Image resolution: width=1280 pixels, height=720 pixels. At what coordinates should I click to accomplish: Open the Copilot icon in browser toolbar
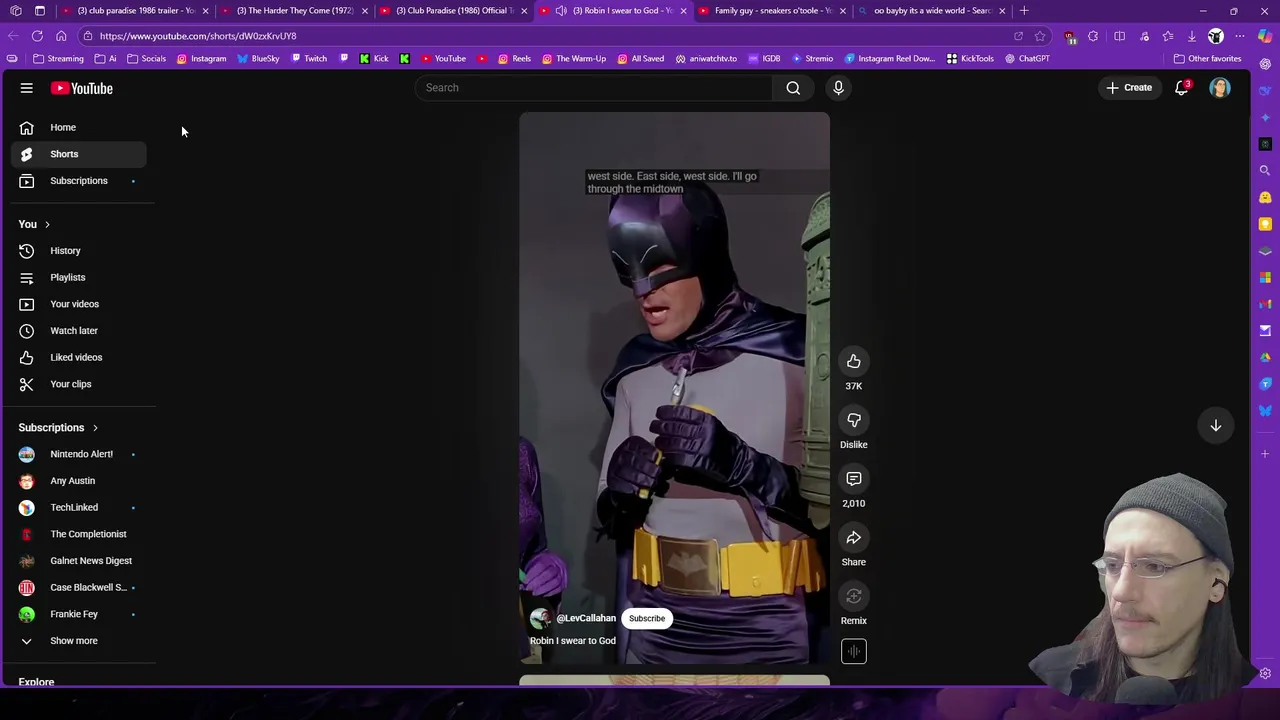coord(1265,37)
